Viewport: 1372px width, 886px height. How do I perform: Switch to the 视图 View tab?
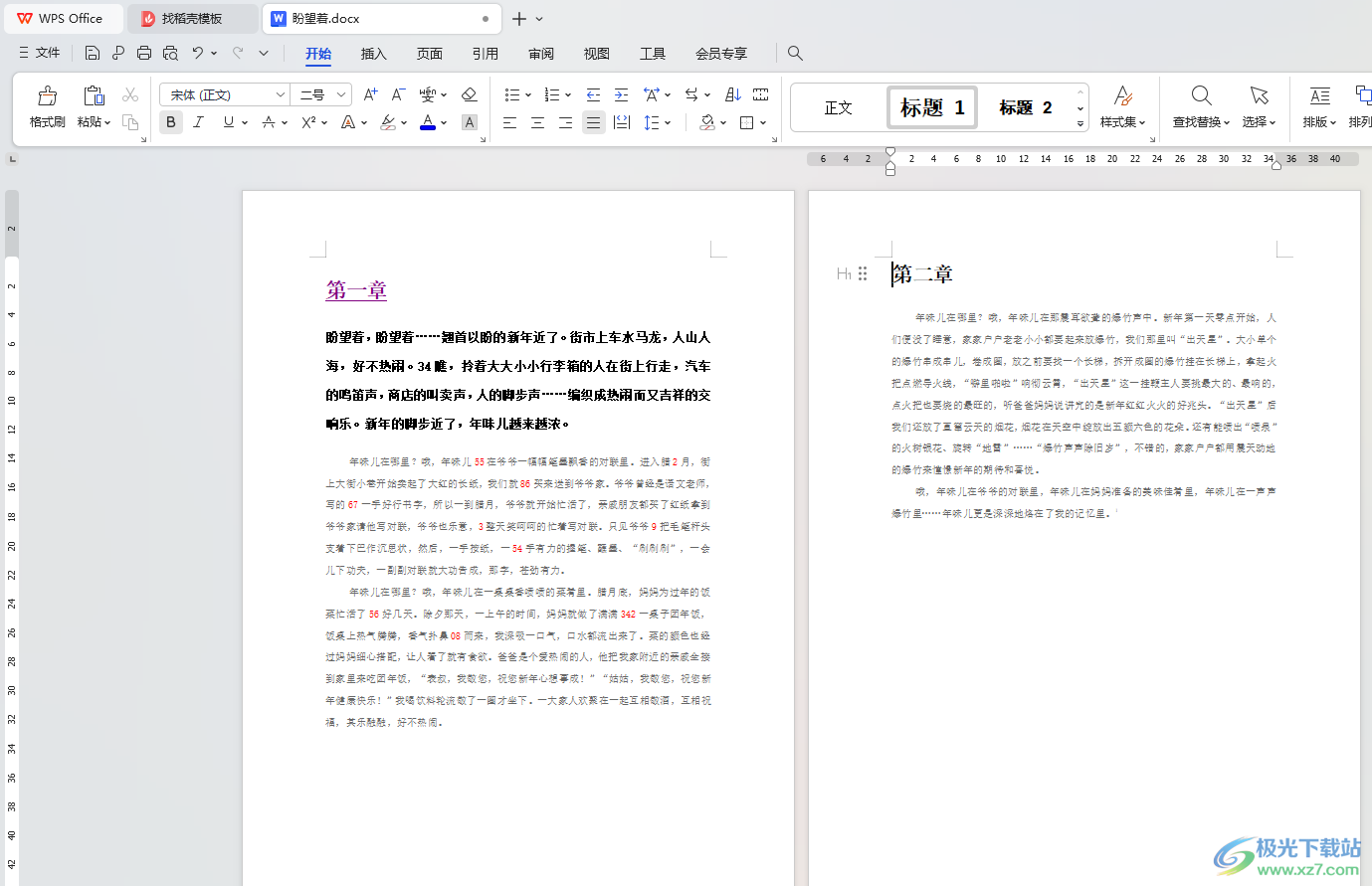click(x=597, y=54)
